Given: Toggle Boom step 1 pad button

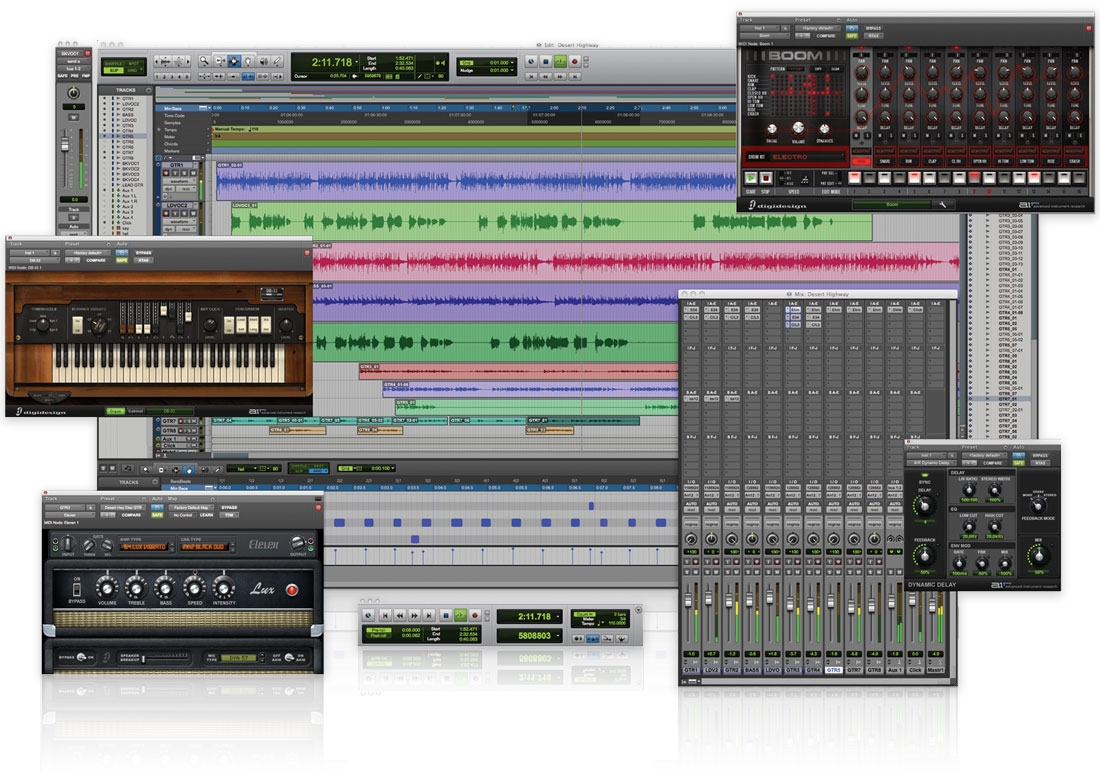Looking at the screenshot, I should (x=854, y=178).
